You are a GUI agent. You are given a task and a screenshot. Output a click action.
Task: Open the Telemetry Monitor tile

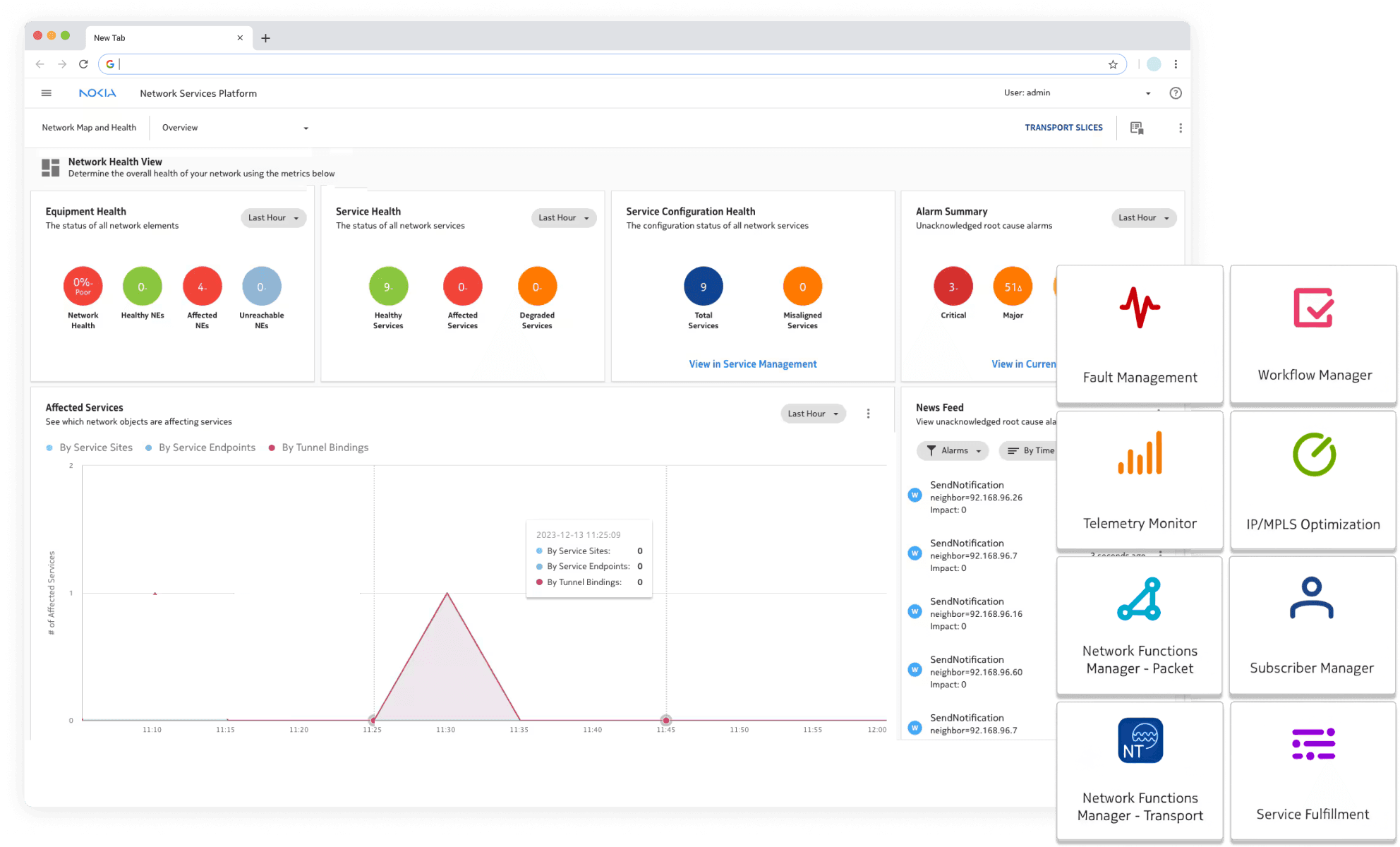click(x=1140, y=480)
